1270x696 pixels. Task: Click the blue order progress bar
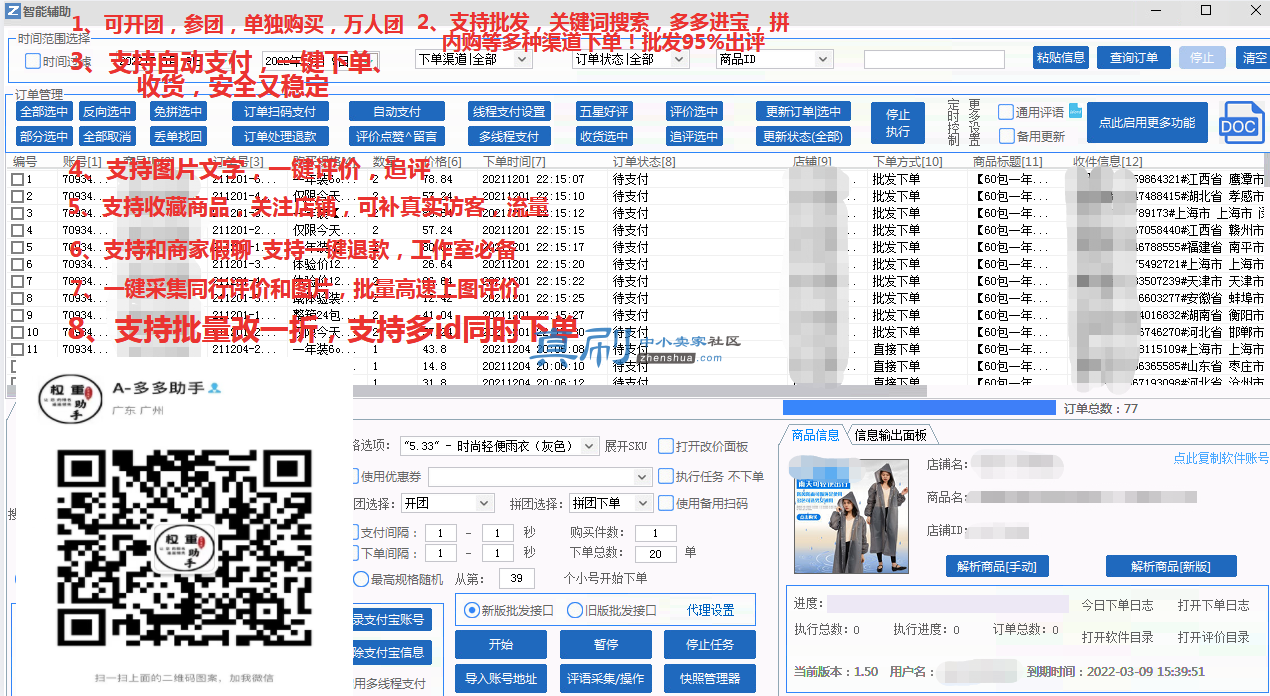point(919,408)
